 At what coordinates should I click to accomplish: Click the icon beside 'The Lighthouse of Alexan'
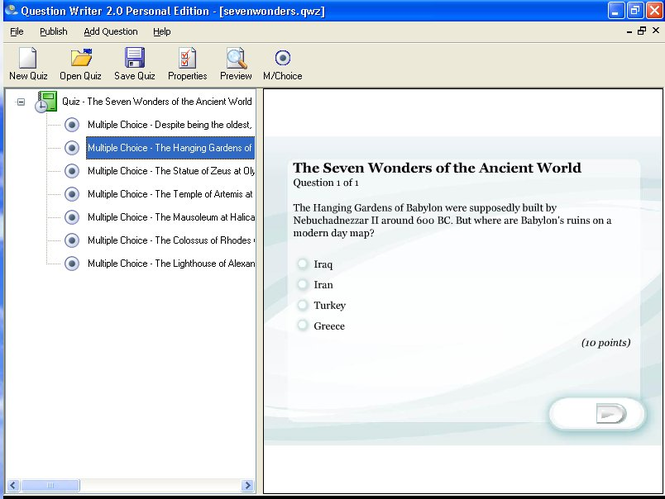(x=72, y=263)
